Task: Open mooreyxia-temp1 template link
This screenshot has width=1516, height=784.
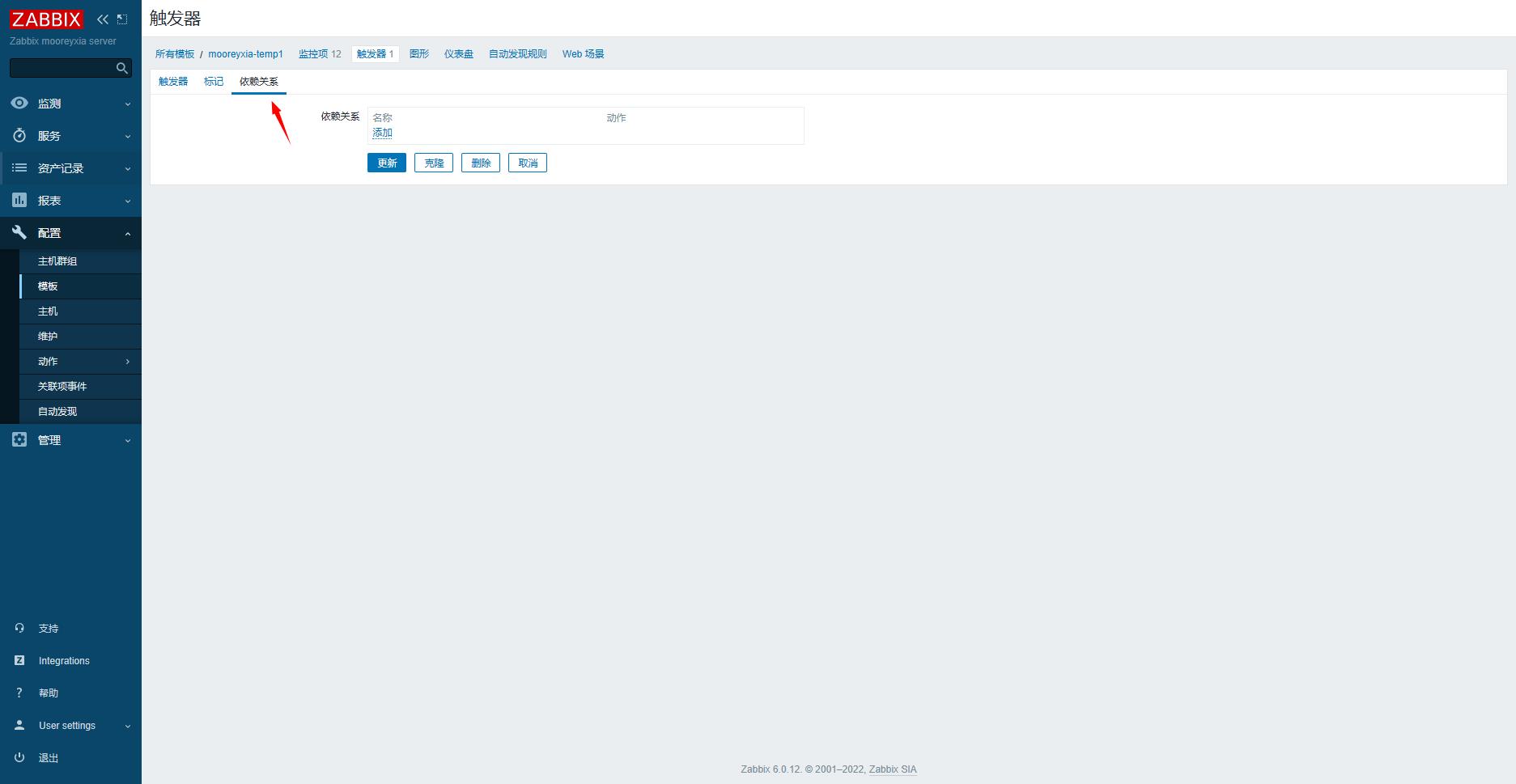Action: click(246, 54)
